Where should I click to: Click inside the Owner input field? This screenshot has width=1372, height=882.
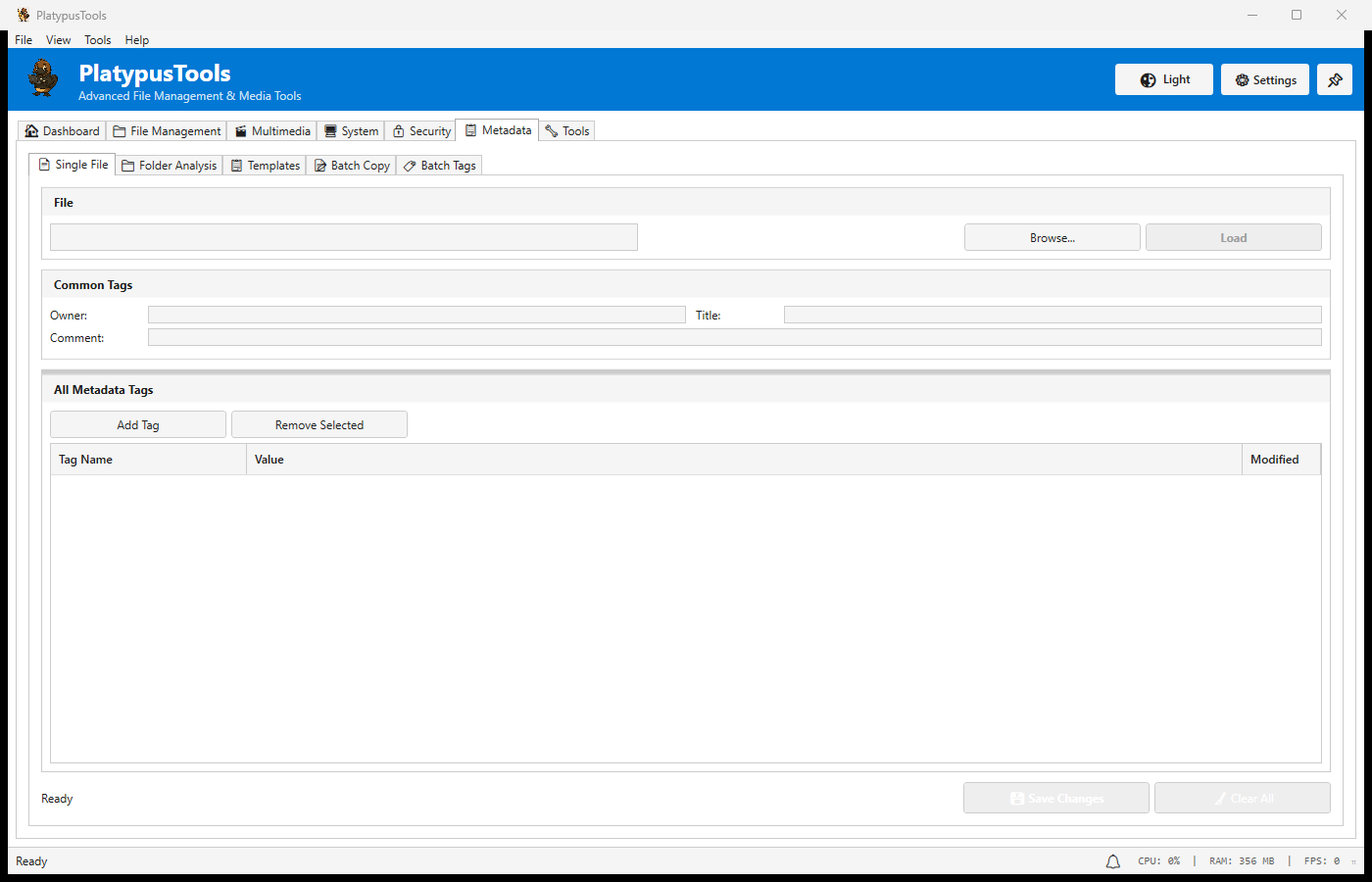click(416, 314)
